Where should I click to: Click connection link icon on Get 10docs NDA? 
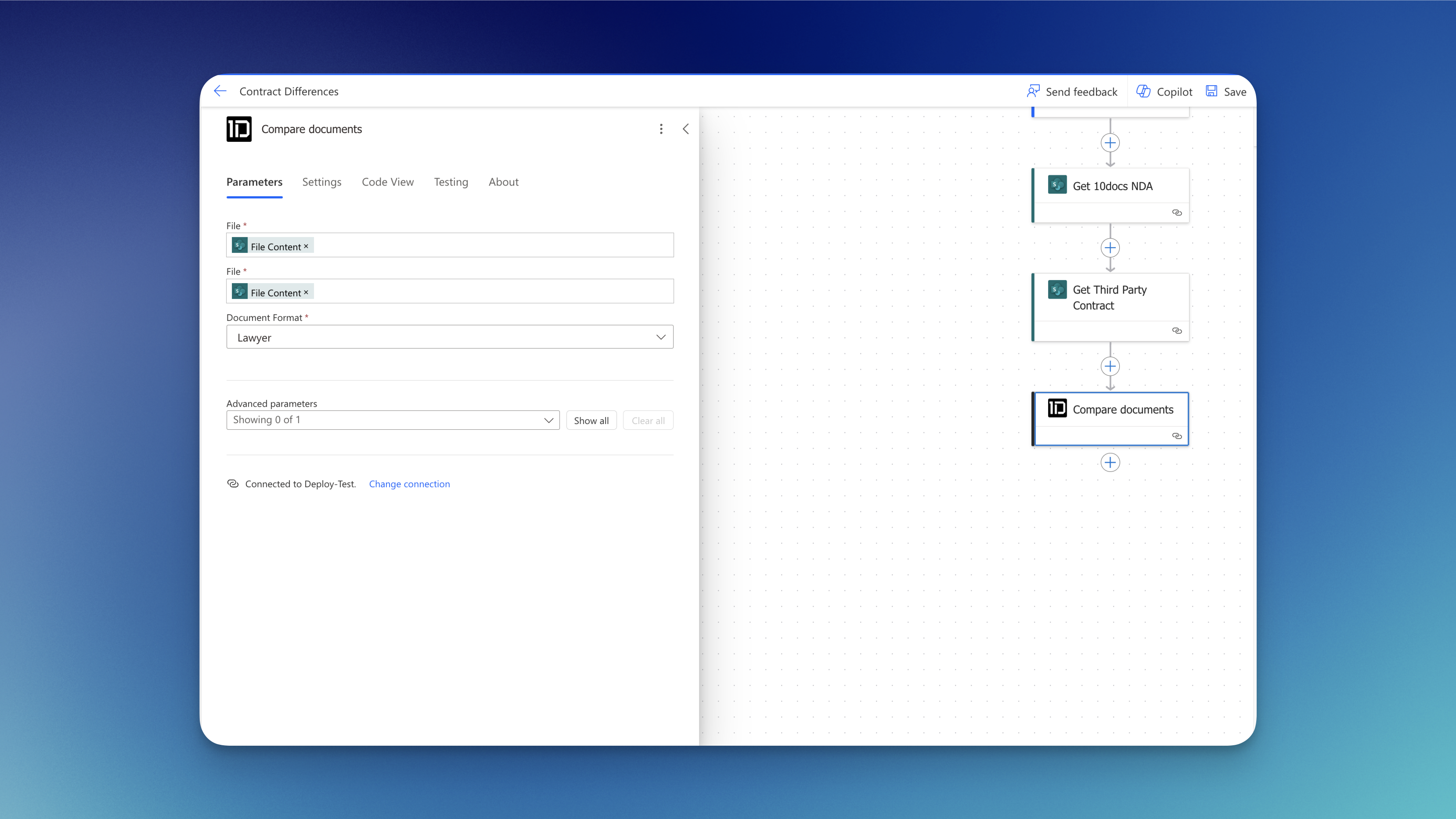click(x=1177, y=212)
